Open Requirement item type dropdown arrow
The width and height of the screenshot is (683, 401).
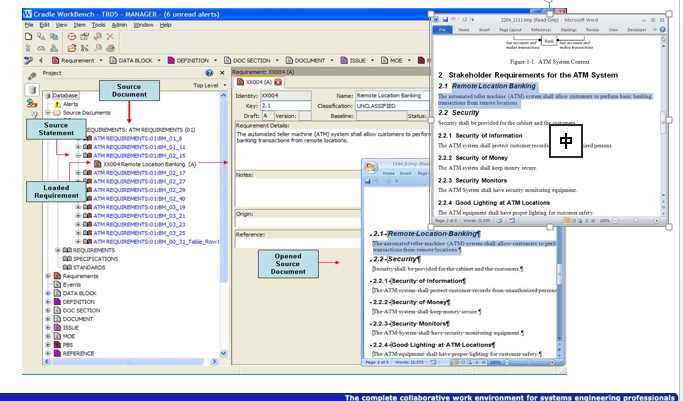click(101, 61)
